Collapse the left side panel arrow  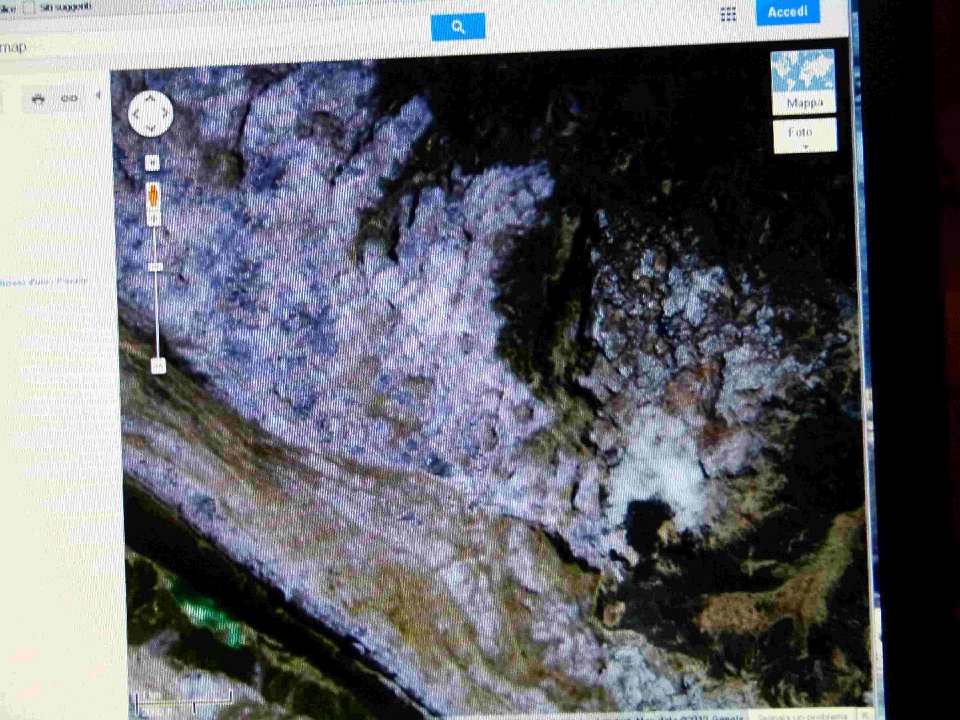tap(98, 96)
